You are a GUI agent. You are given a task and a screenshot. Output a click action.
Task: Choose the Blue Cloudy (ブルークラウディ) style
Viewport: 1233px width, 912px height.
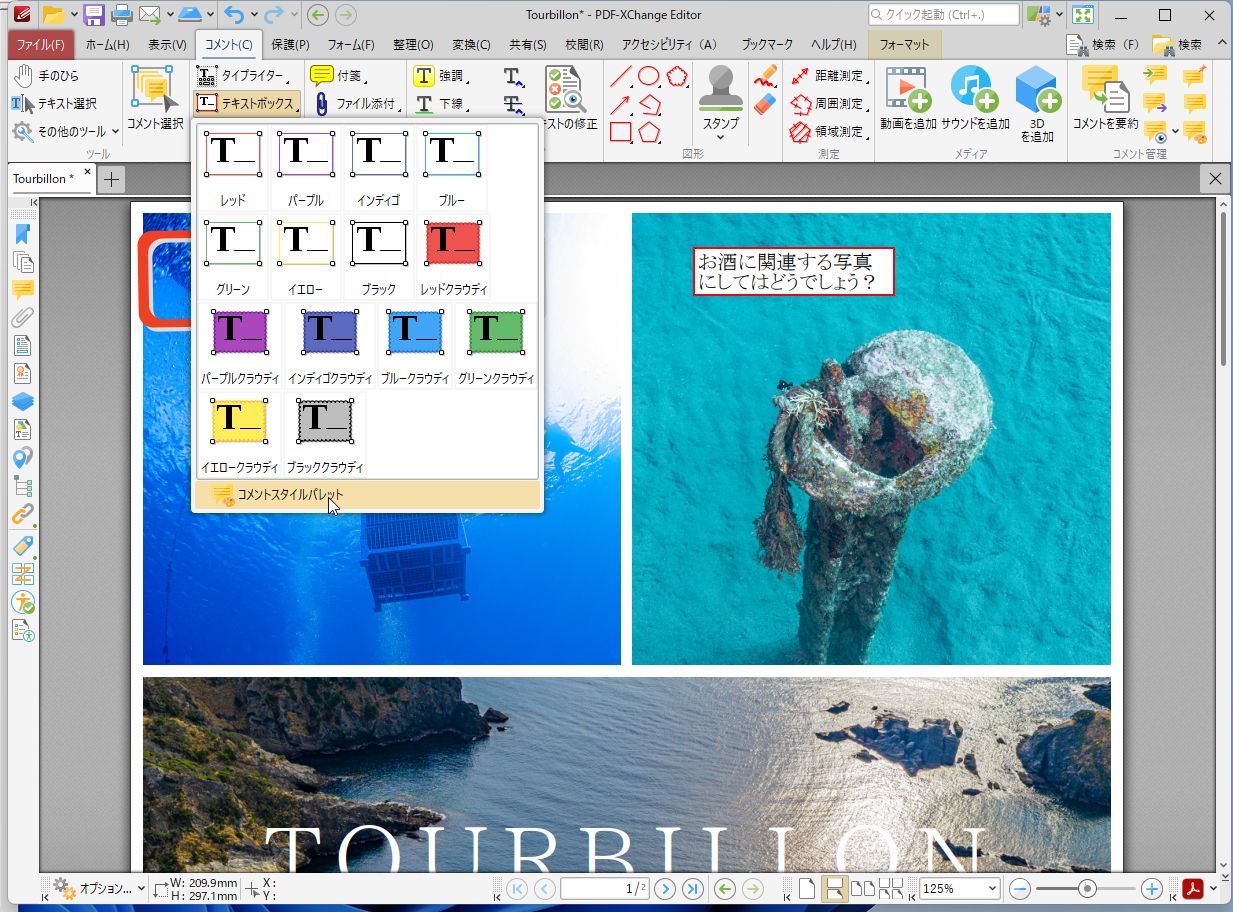415,346
